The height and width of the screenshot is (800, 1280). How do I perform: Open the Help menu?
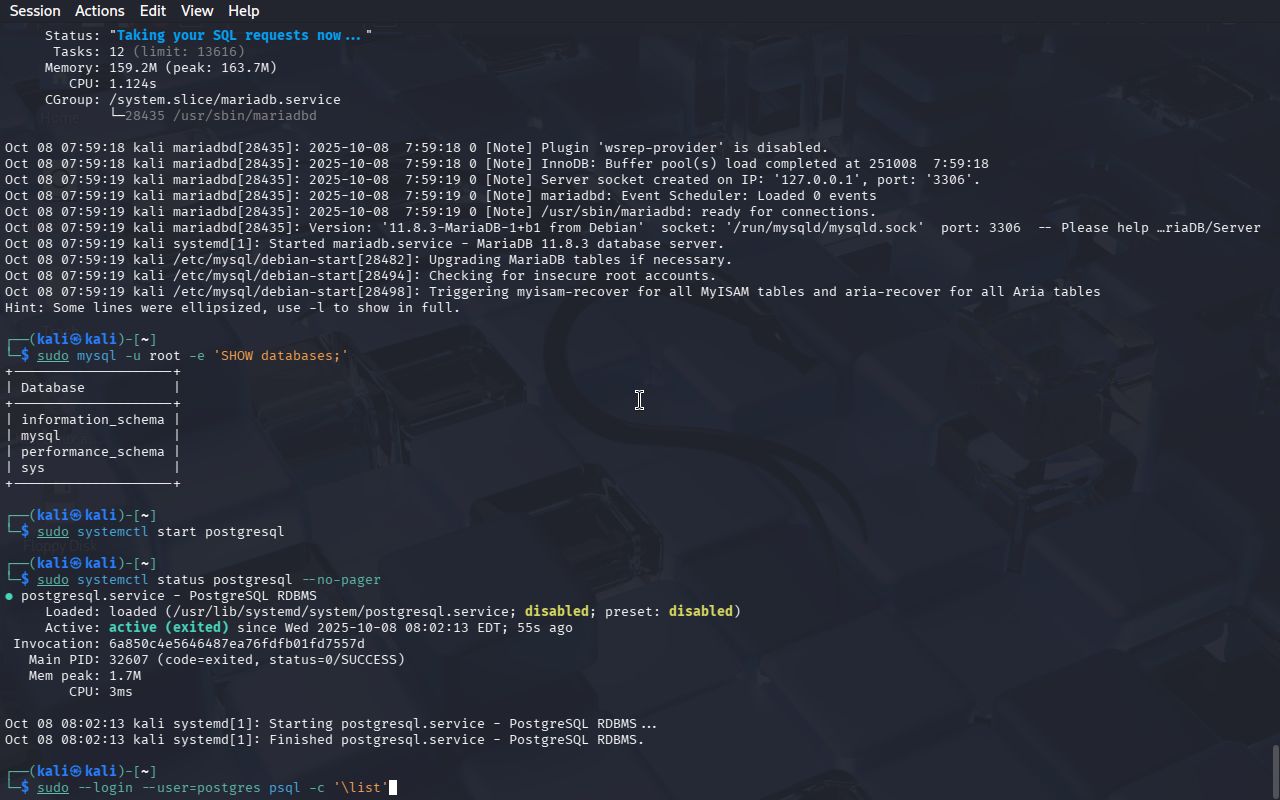point(243,11)
